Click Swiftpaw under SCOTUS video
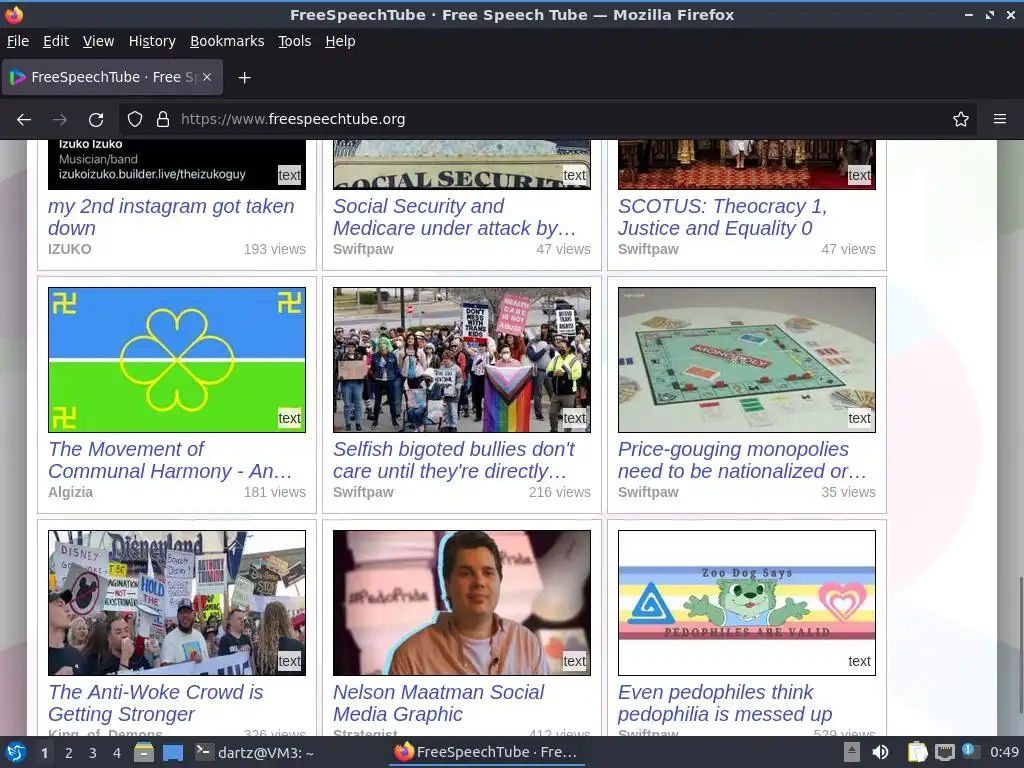 click(x=648, y=249)
